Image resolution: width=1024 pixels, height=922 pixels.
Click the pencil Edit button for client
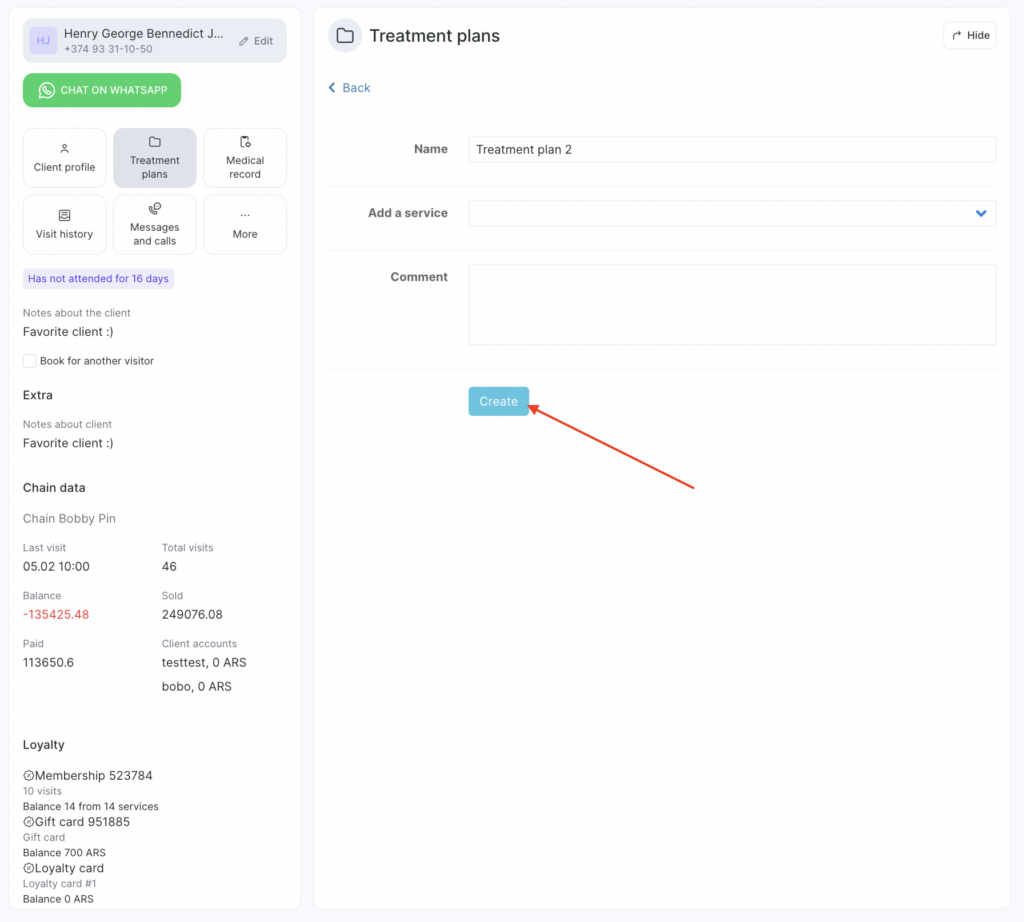click(256, 41)
